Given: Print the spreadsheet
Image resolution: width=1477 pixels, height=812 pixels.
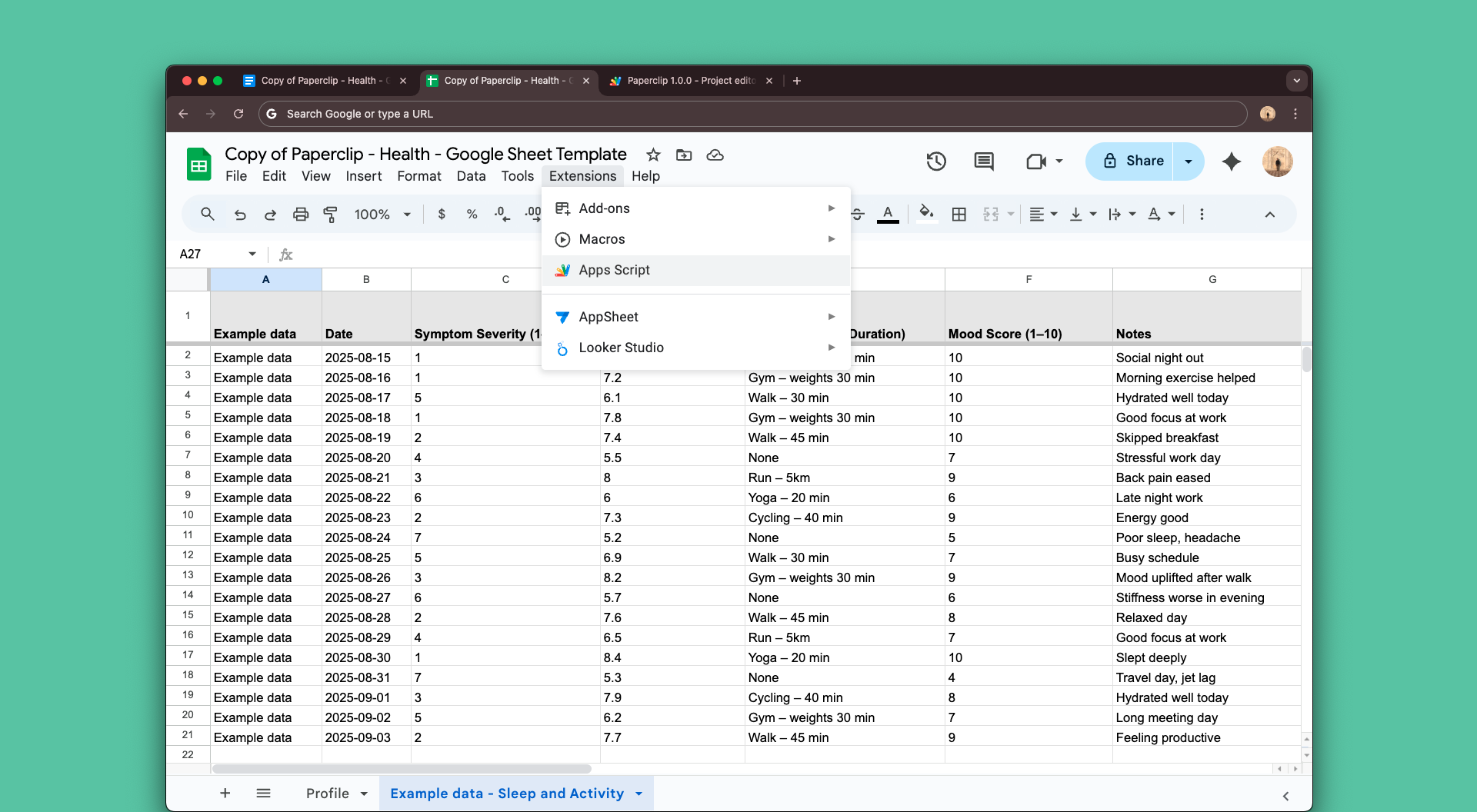Looking at the screenshot, I should click(x=301, y=214).
